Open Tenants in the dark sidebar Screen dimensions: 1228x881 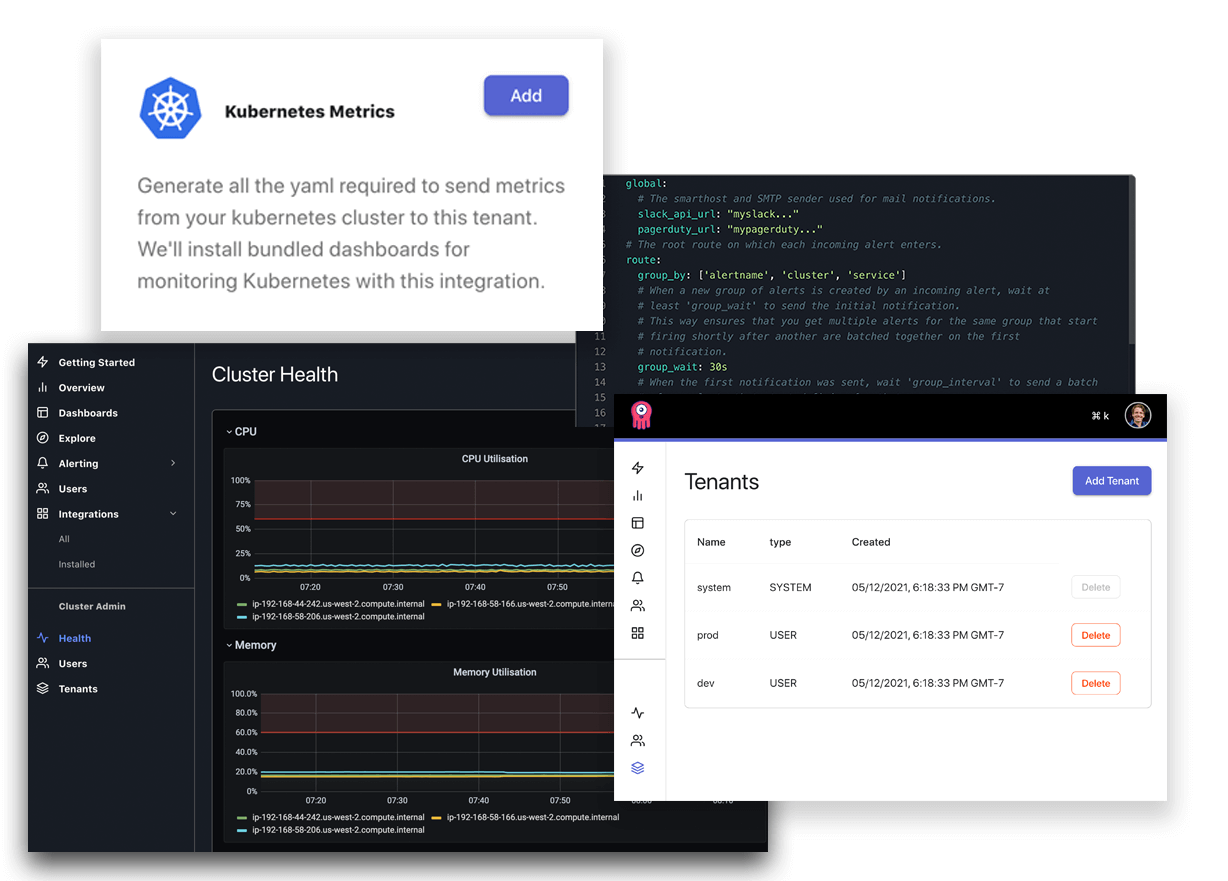pos(78,689)
